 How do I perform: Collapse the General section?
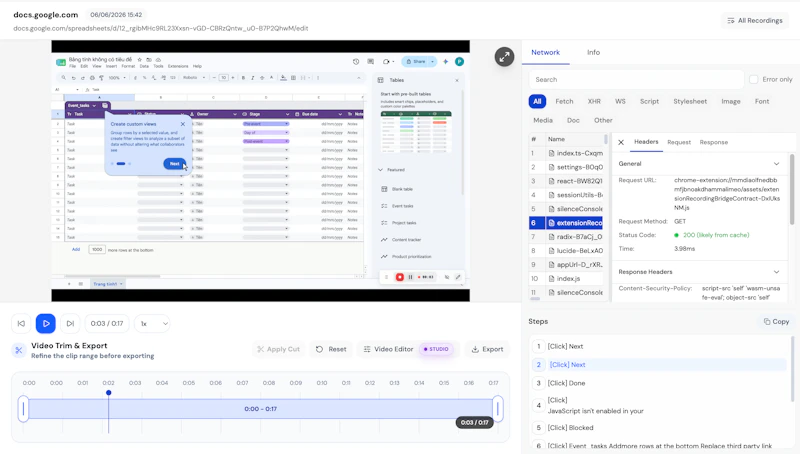776,164
